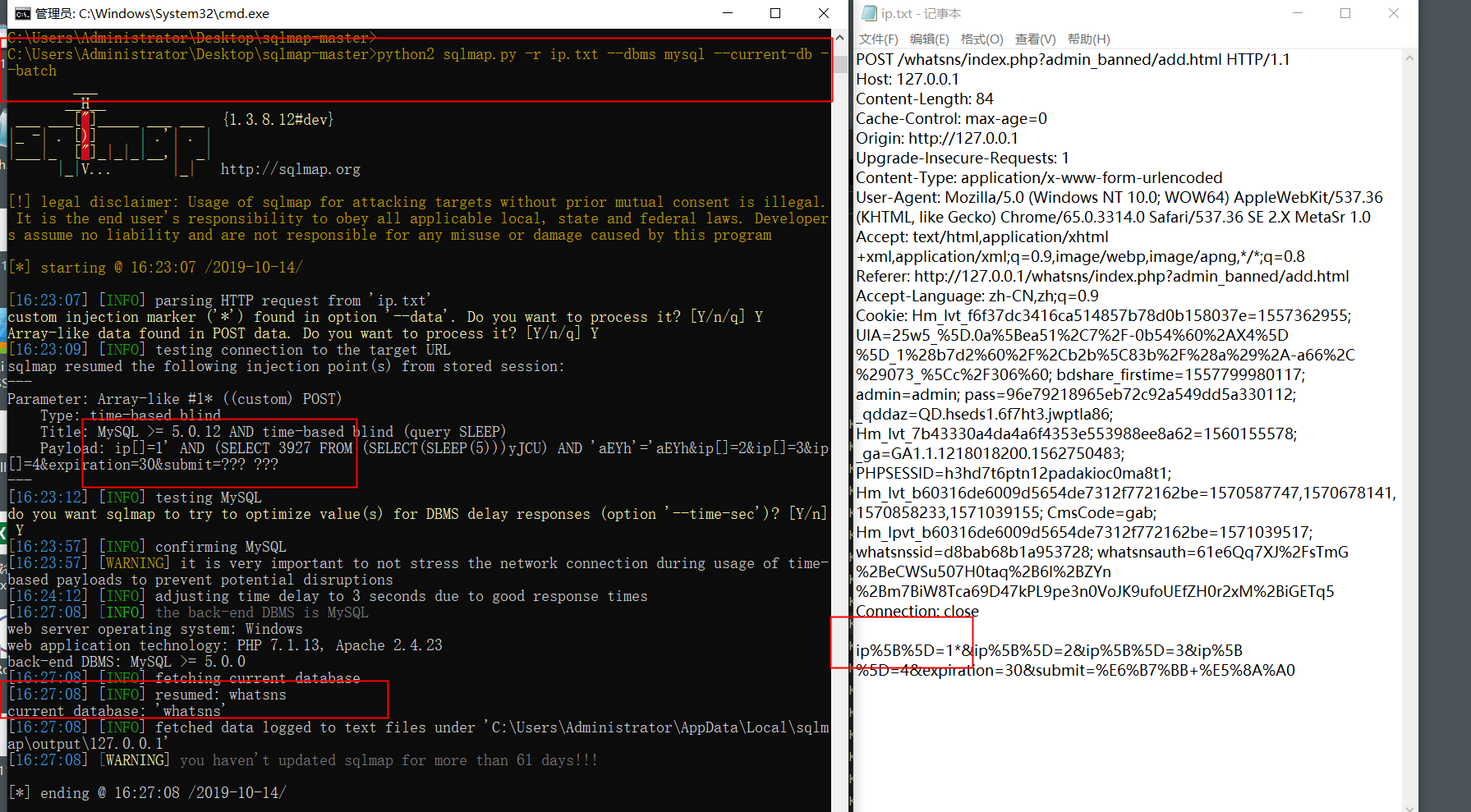Click the "current database: 'whatsns'" line
The image size is (1471, 812).
tap(115, 711)
